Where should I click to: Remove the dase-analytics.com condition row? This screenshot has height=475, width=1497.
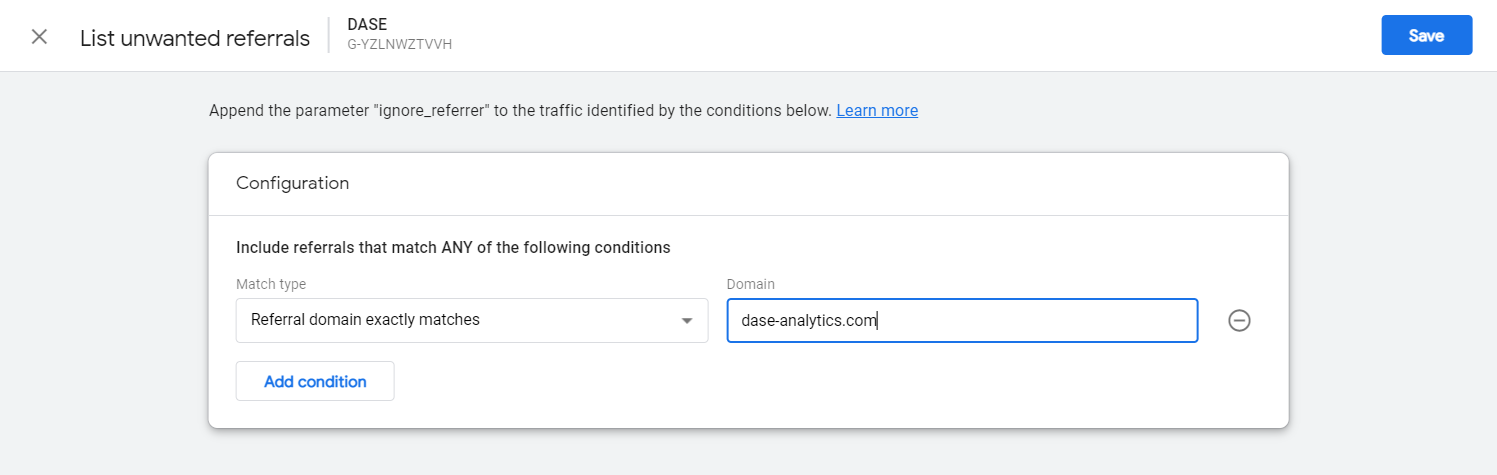1239,321
